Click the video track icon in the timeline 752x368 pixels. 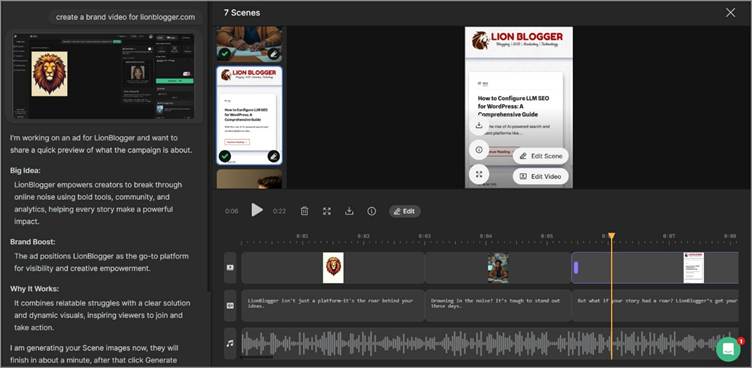click(230, 267)
